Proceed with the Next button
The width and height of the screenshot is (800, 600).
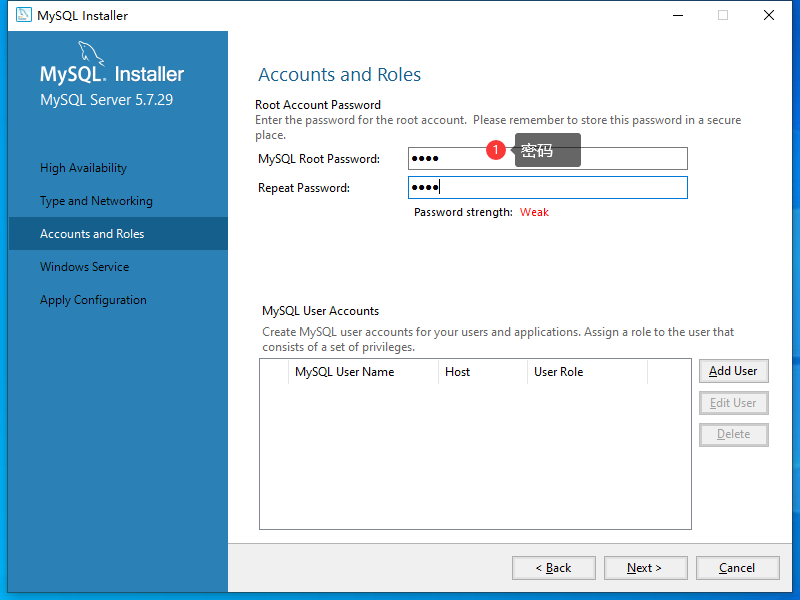pyautogui.click(x=645, y=568)
